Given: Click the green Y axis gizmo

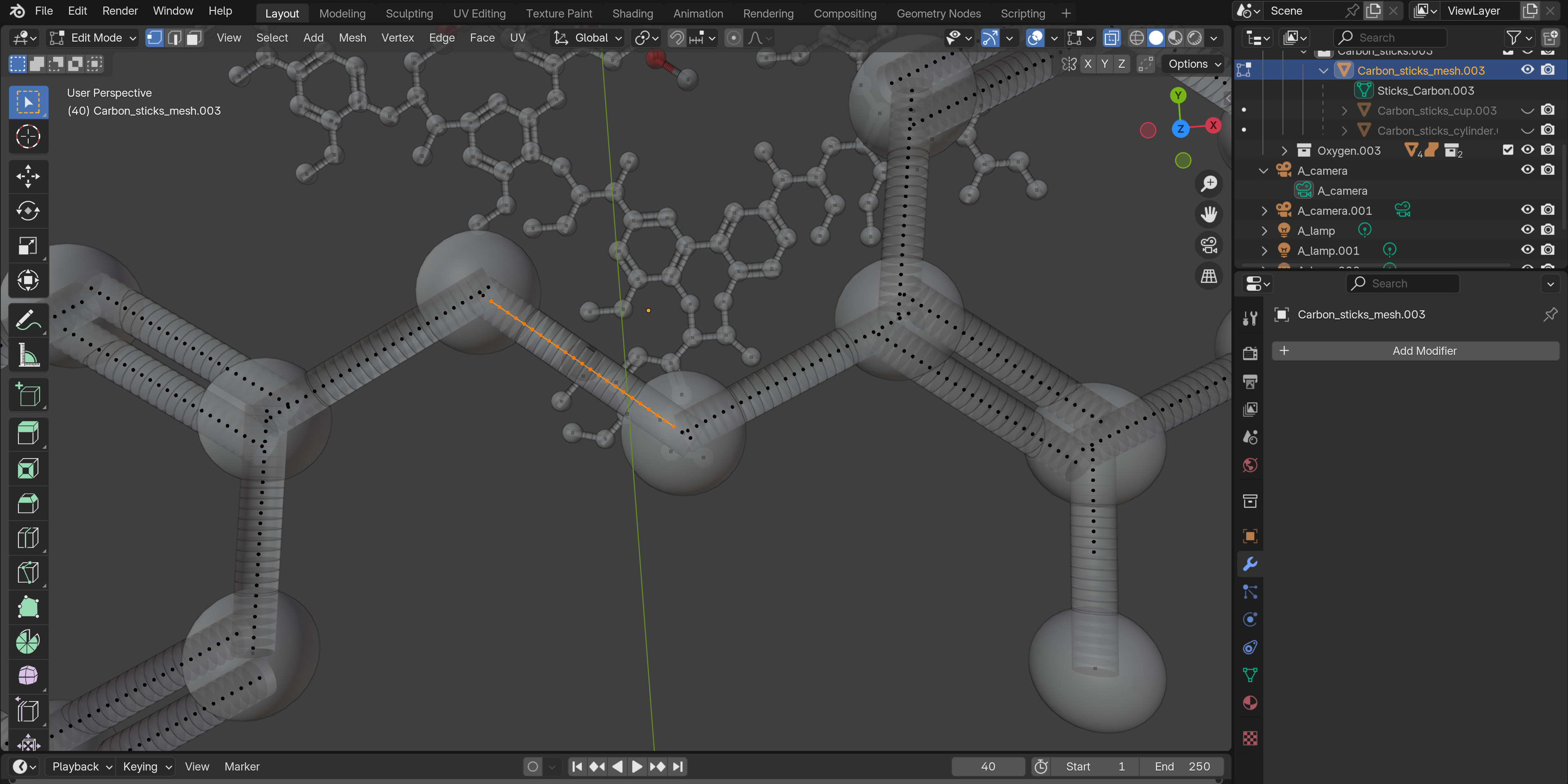Looking at the screenshot, I should pyautogui.click(x=1178, y=95).
